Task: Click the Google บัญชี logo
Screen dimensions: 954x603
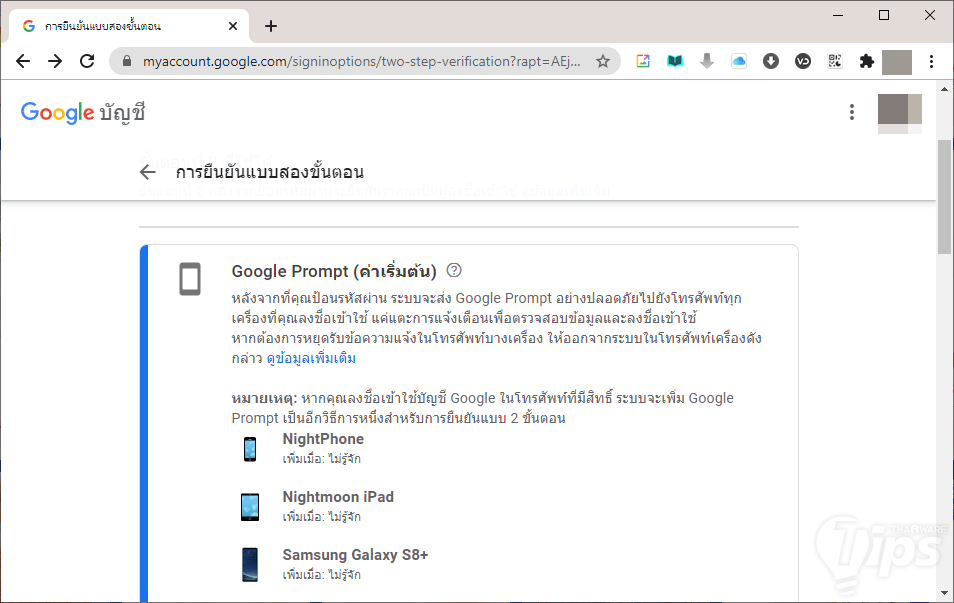Action: pos(83,113)
